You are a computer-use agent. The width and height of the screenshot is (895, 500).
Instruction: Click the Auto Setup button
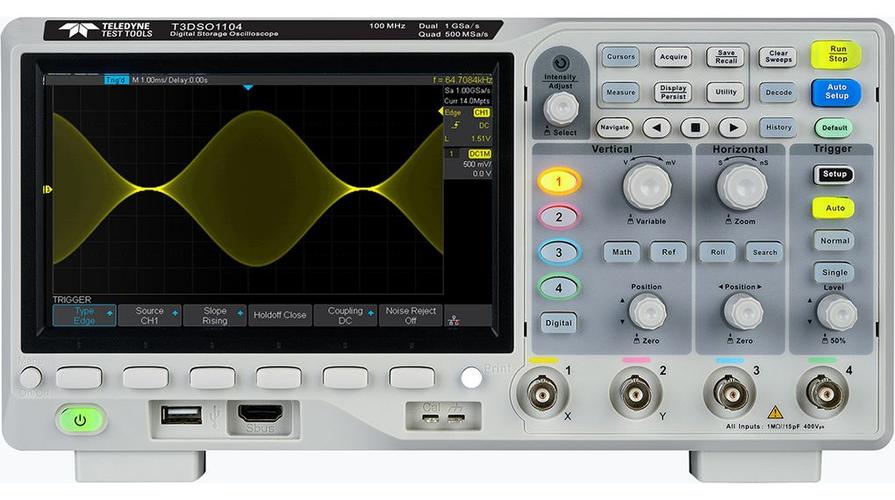click(836, 92)
